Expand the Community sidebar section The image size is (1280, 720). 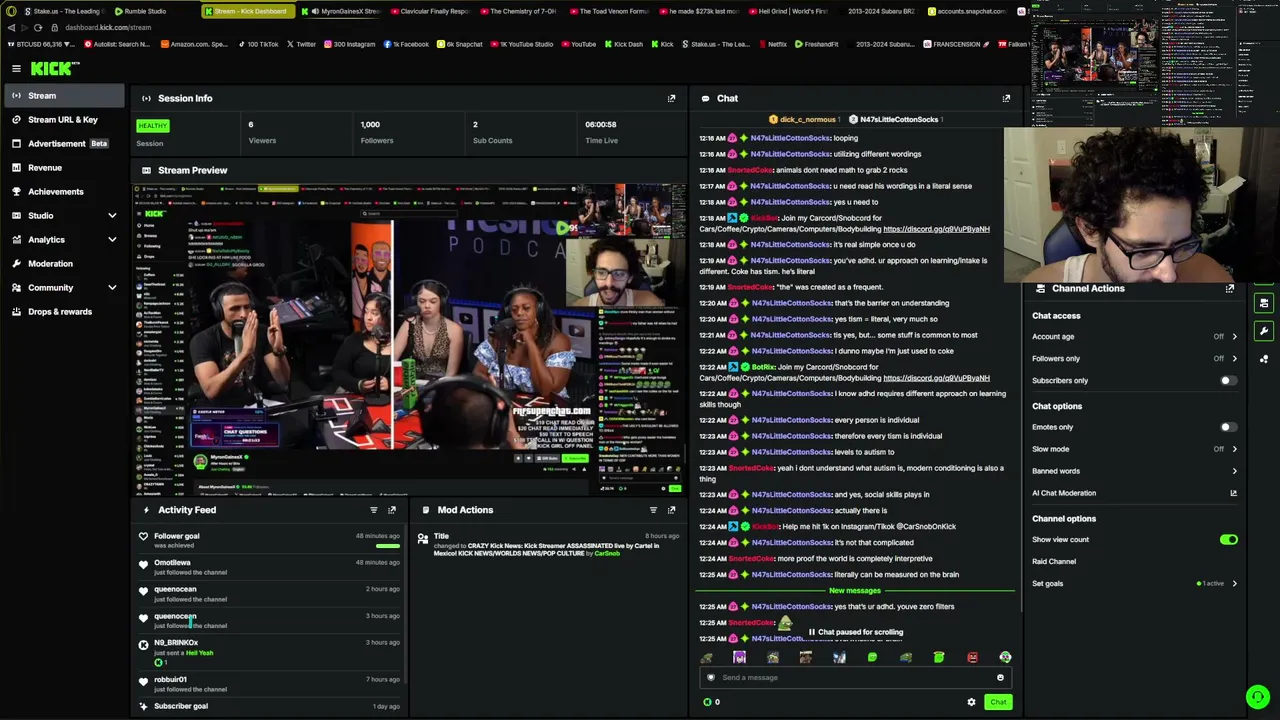coord(112,287)
